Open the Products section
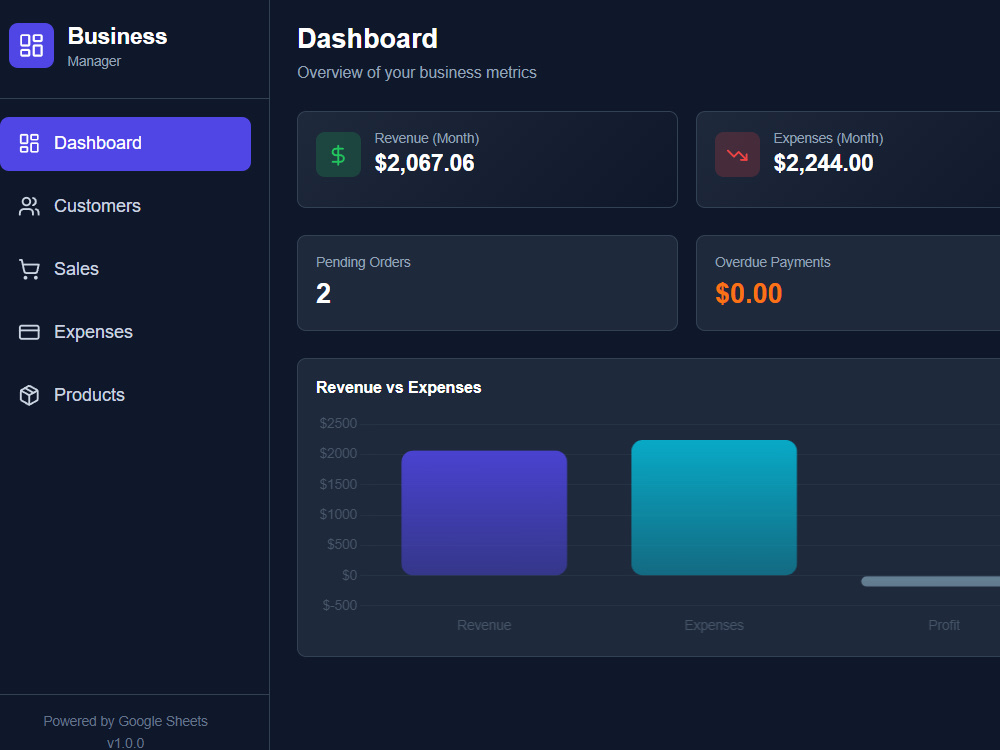Screen dimensions: 1000x750 [126, 395]
